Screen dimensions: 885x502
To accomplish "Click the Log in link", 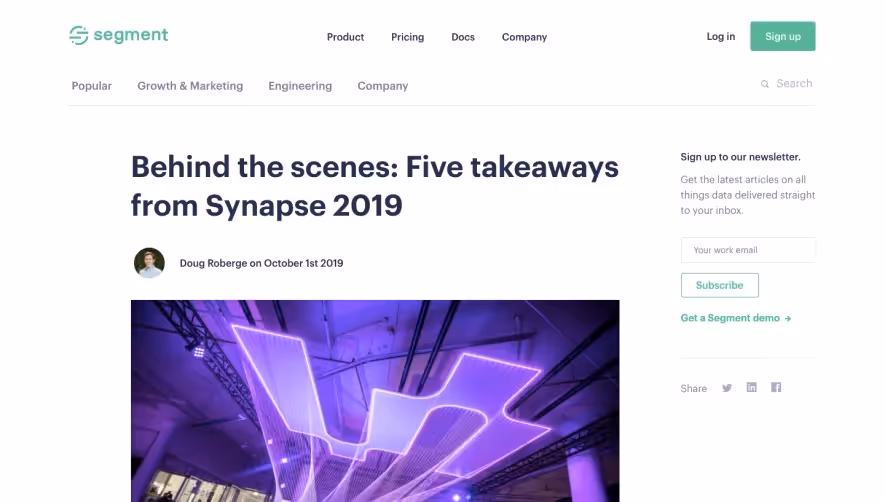I will (x=721, y=37).
